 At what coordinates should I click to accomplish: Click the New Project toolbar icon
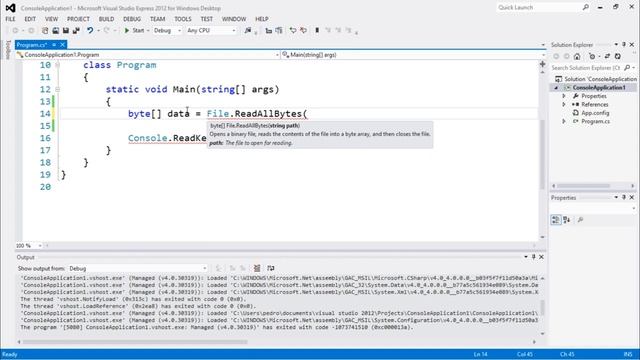click(45, 31)
